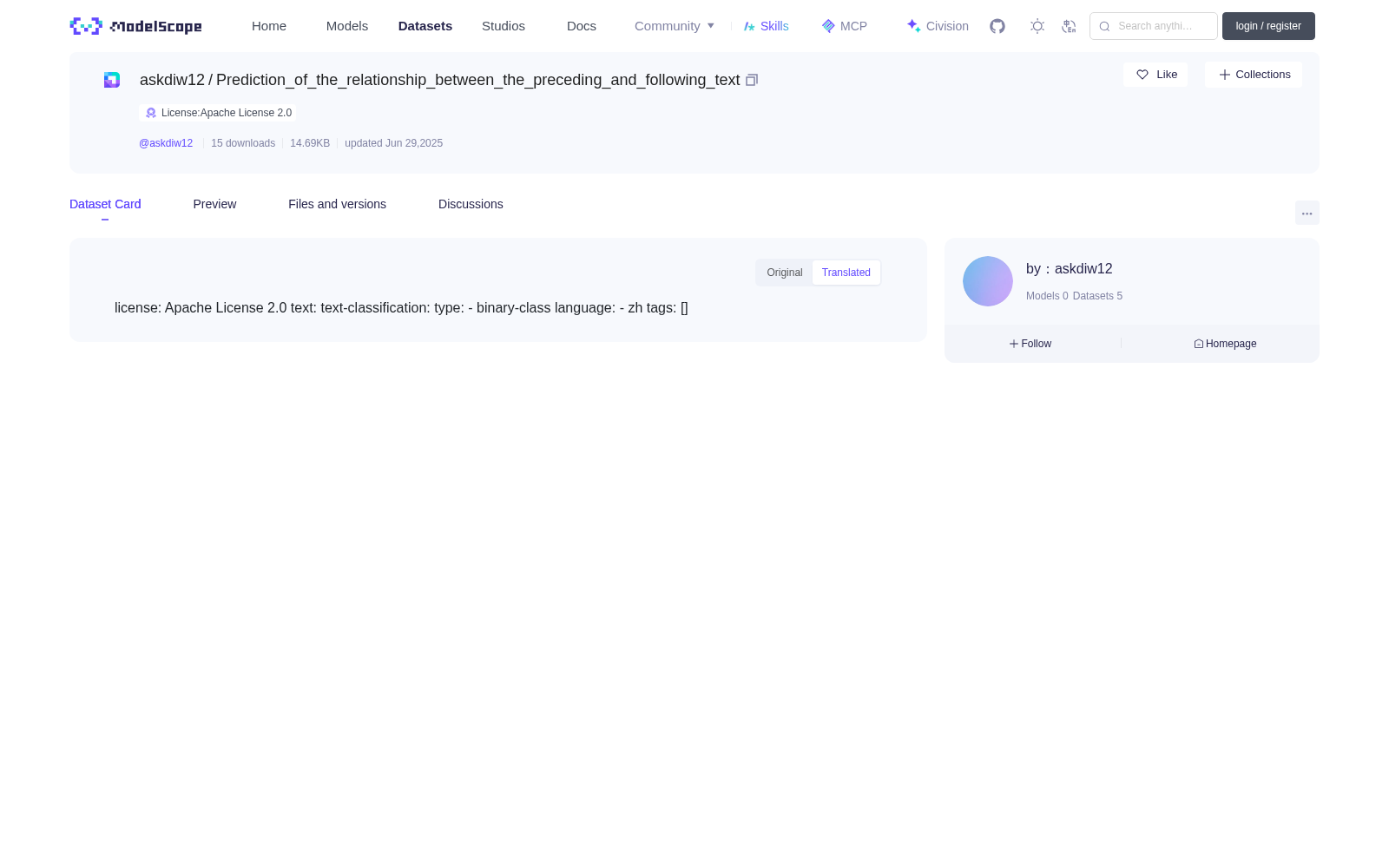
Task: Expand the Community dropdown menu
Action: [x=675, y=26]
